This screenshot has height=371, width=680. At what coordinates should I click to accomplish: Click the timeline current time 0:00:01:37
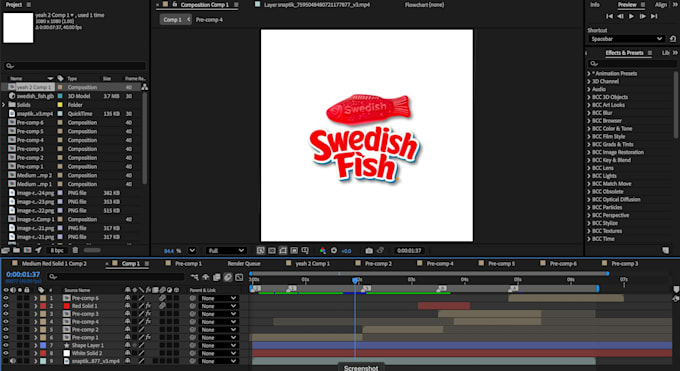point(23,274)
